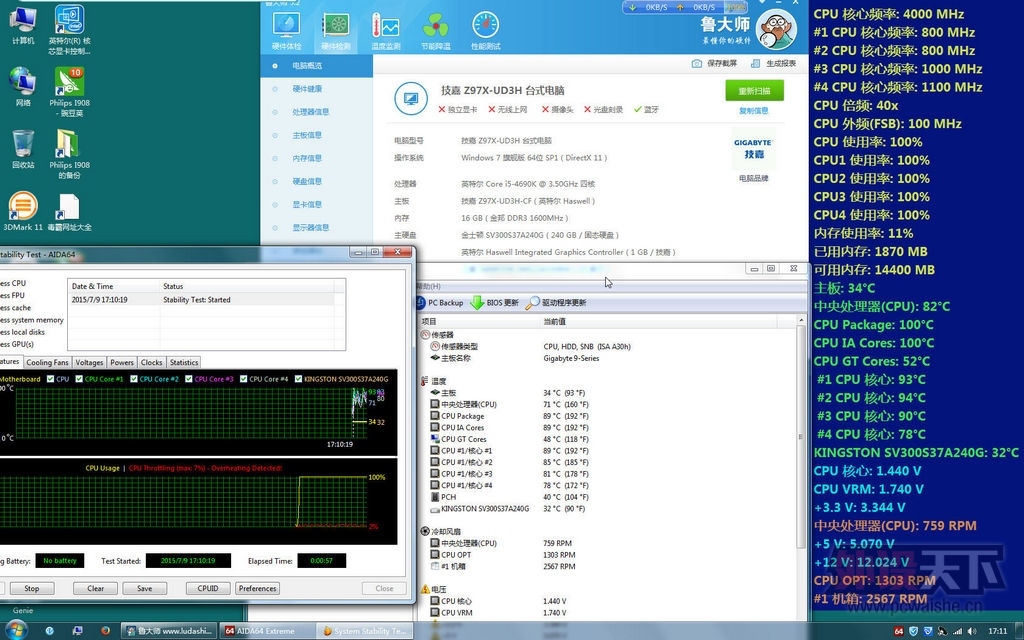Click the 复制信息 link

pos(754,110)
